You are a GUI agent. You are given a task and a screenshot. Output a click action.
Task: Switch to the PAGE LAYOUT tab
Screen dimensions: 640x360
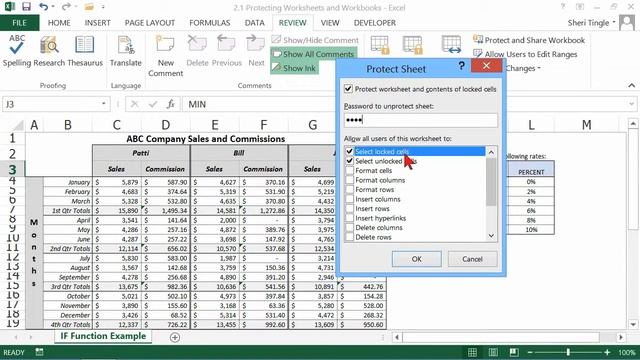tap(150, 23)
